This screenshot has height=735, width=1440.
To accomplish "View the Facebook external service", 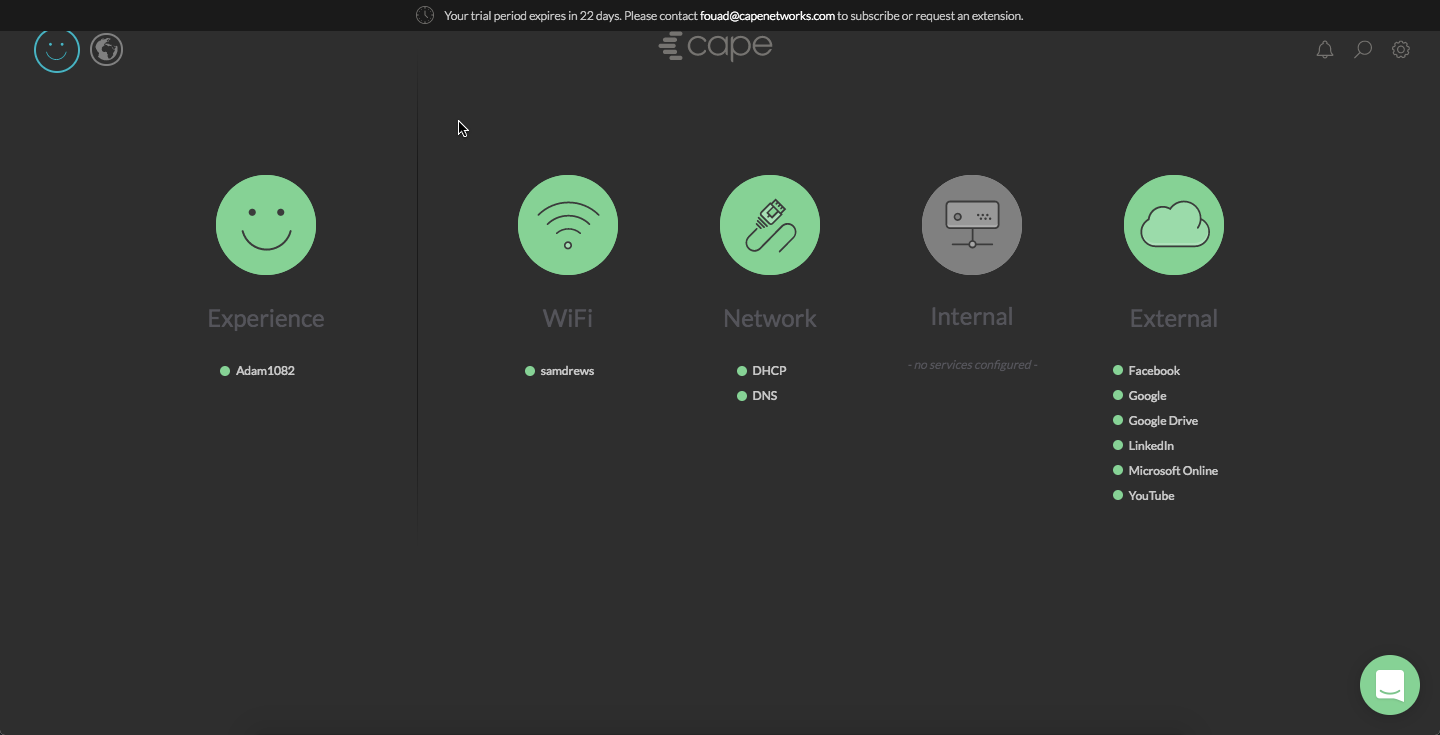I will pyautogui.click(x=1154, y=371).
